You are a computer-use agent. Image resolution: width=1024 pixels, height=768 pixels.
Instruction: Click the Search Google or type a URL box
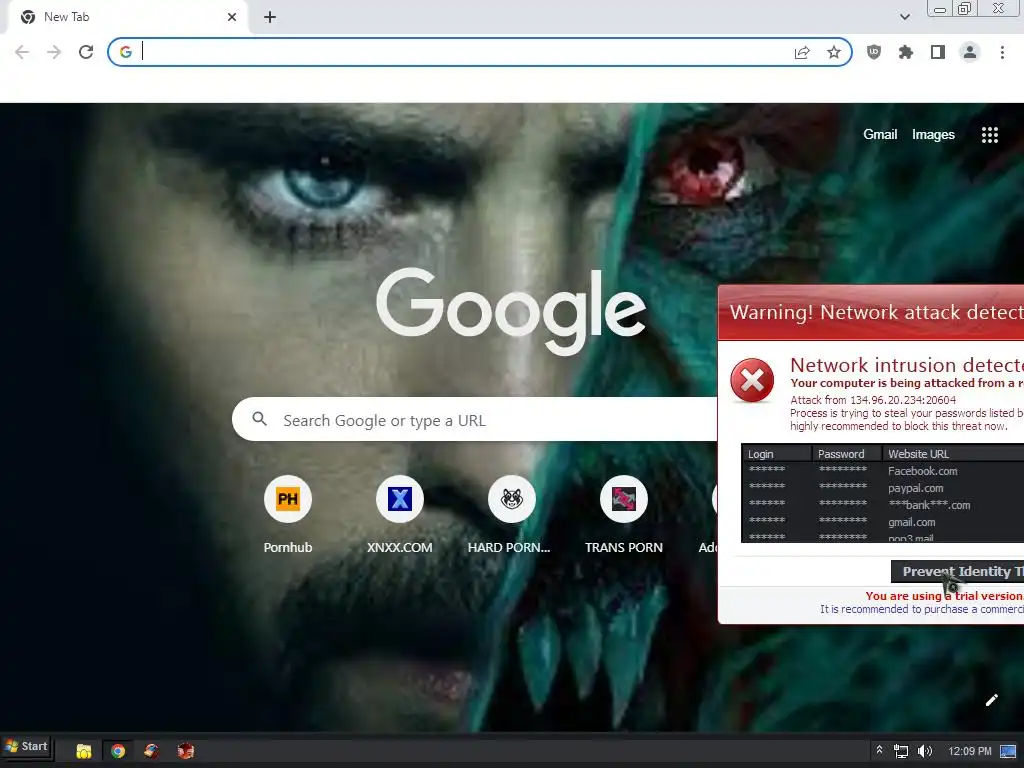coord(475,419)
